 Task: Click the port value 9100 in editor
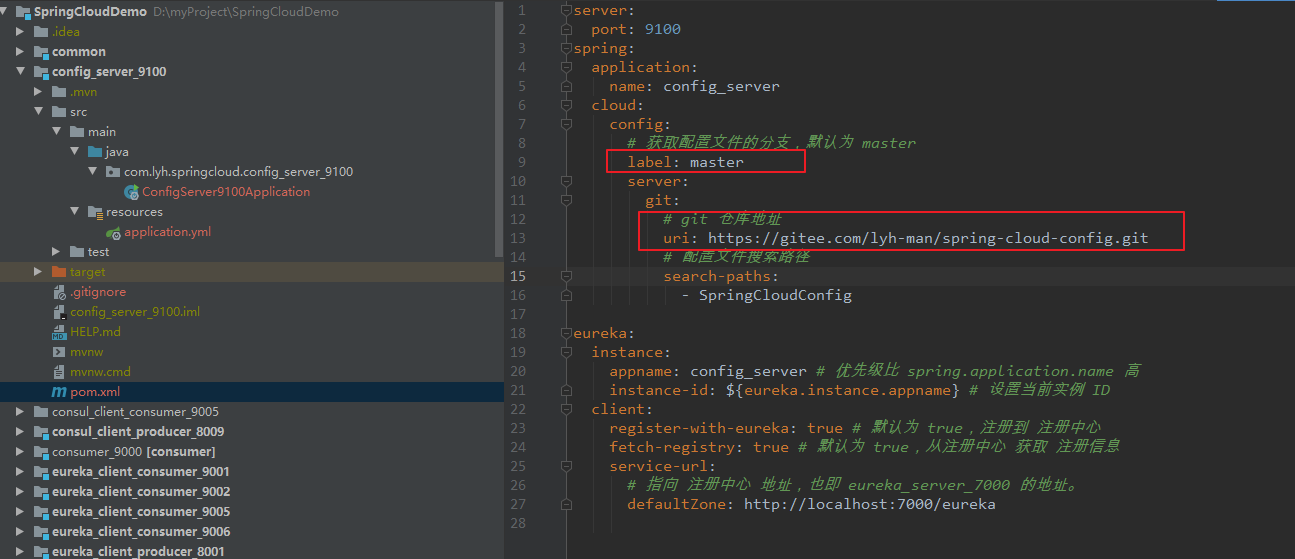(x=663, y=29)
